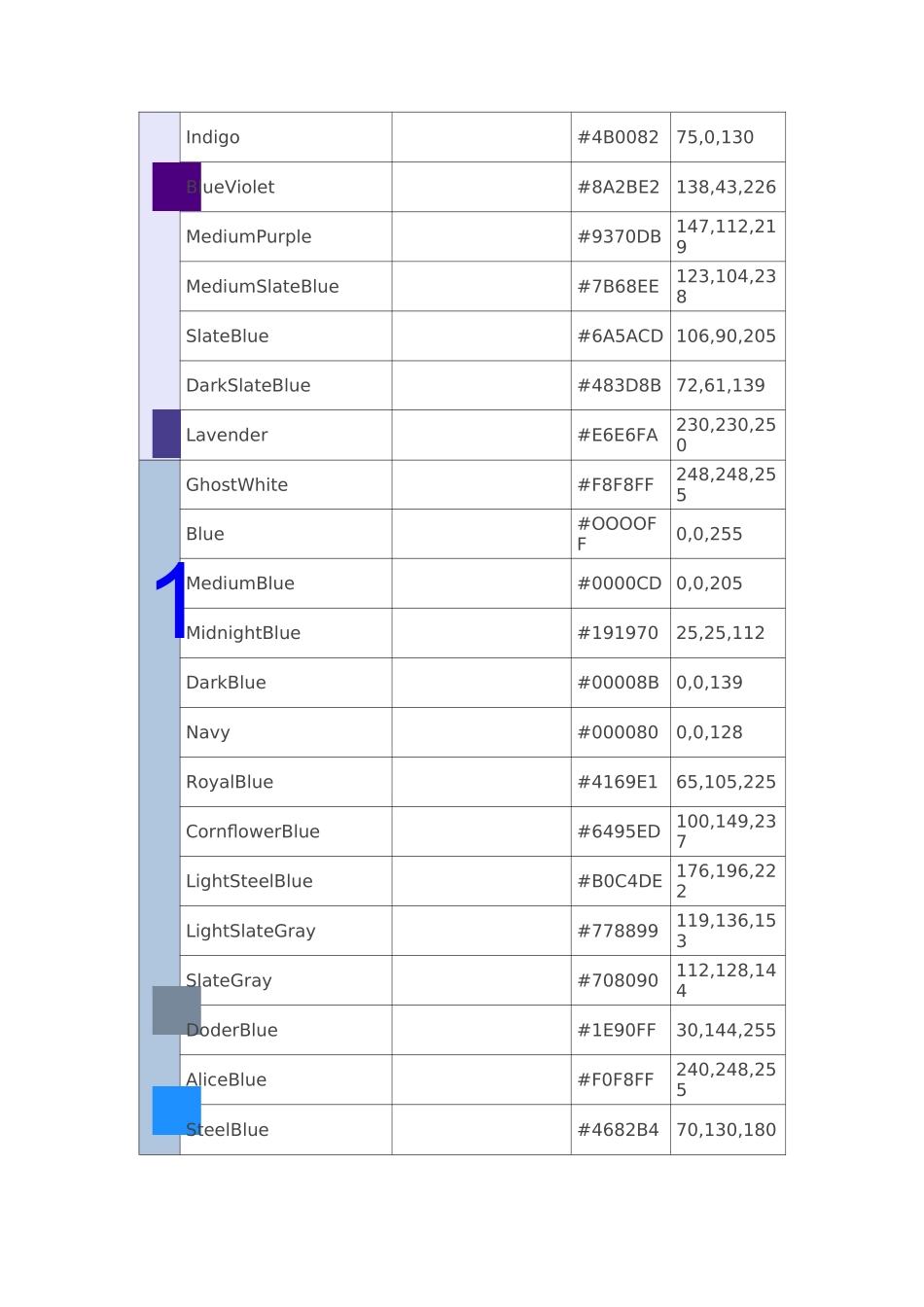Click the pale lavender vertical strip
924x1307 pixels.
160,292
